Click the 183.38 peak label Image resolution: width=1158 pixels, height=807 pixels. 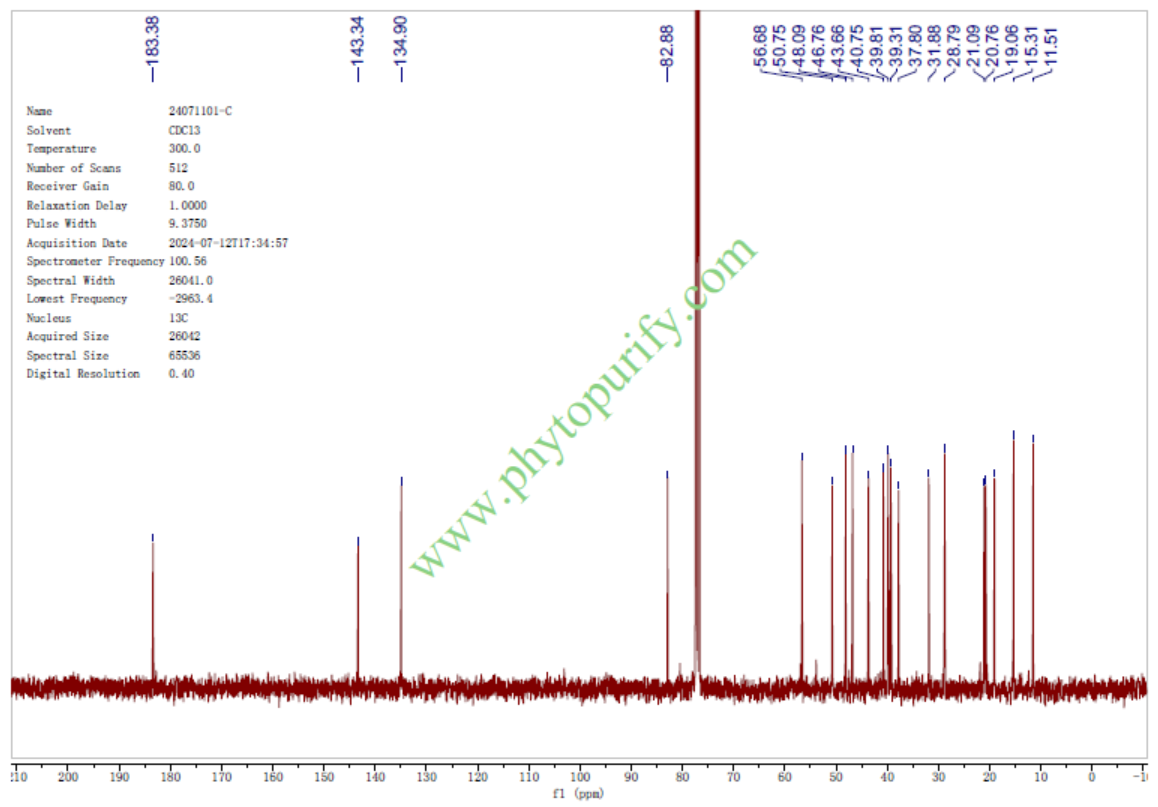point(152,47)
